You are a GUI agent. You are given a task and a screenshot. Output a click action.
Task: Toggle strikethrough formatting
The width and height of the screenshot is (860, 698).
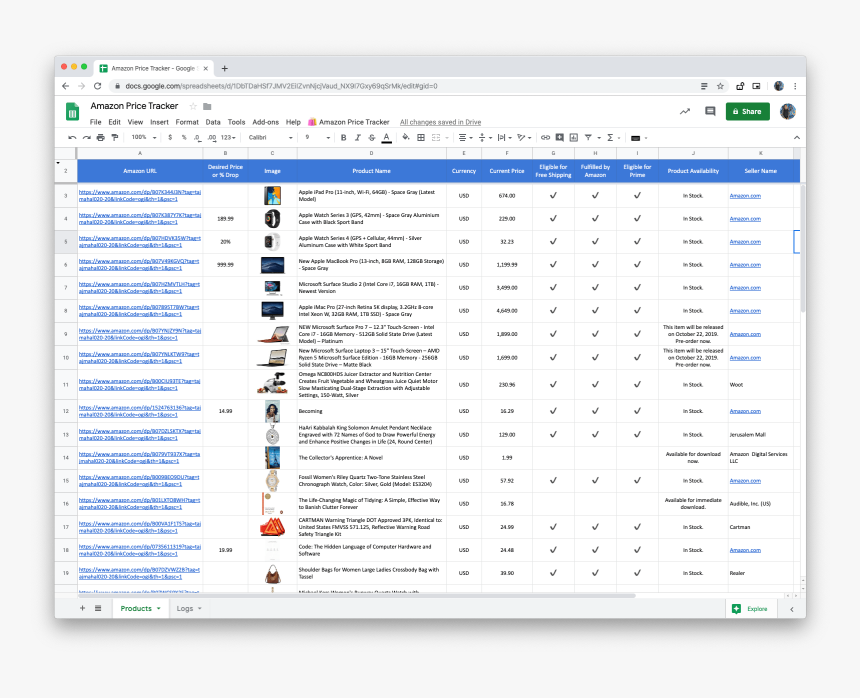point(372,138)
